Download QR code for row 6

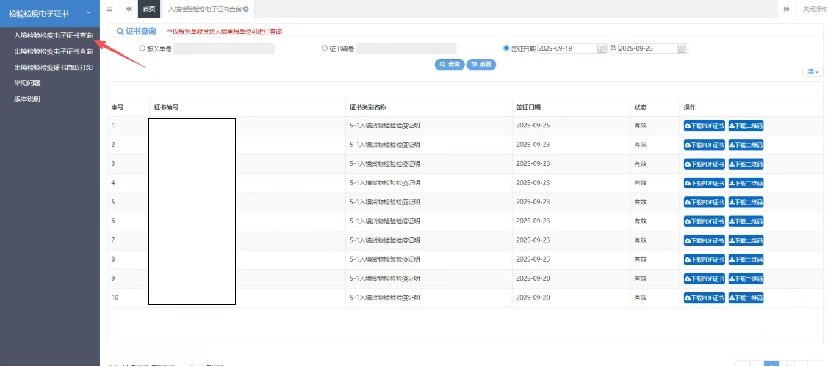[x=746, y=221]
